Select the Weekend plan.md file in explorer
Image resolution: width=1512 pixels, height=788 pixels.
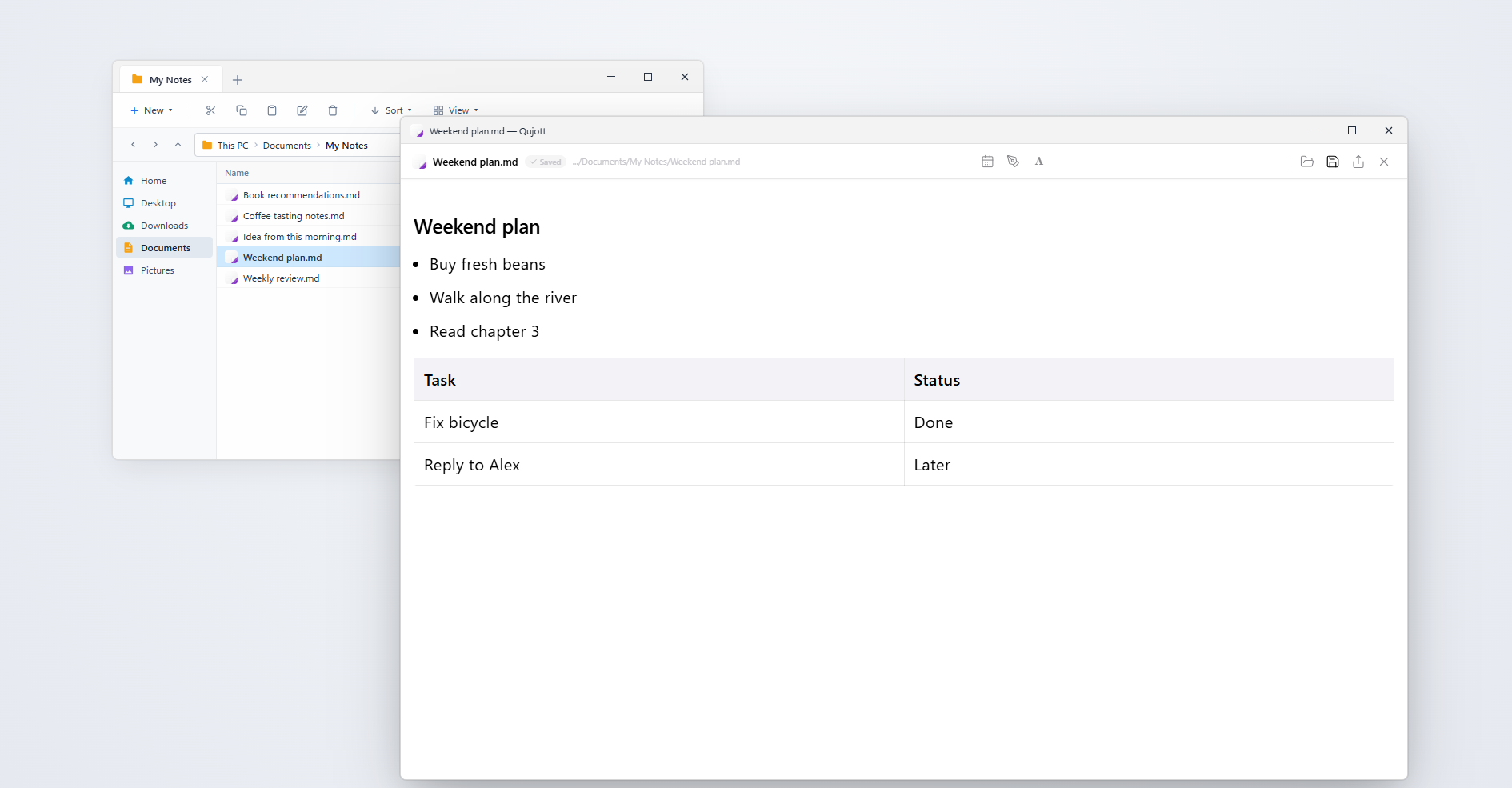pos(309,258)
